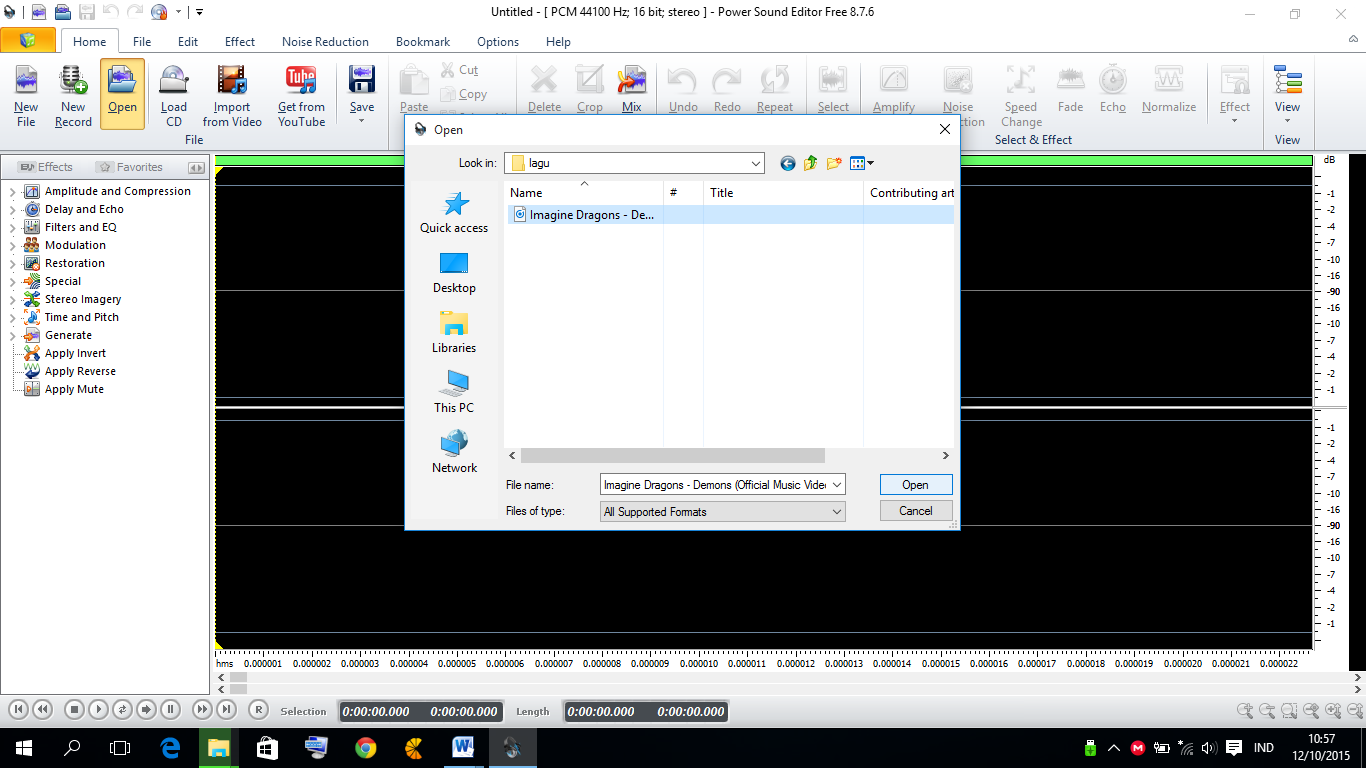Toggle loop playback in transport bar
The height and width of the screenshot is (768, 1366).
[x=122, y=710]
